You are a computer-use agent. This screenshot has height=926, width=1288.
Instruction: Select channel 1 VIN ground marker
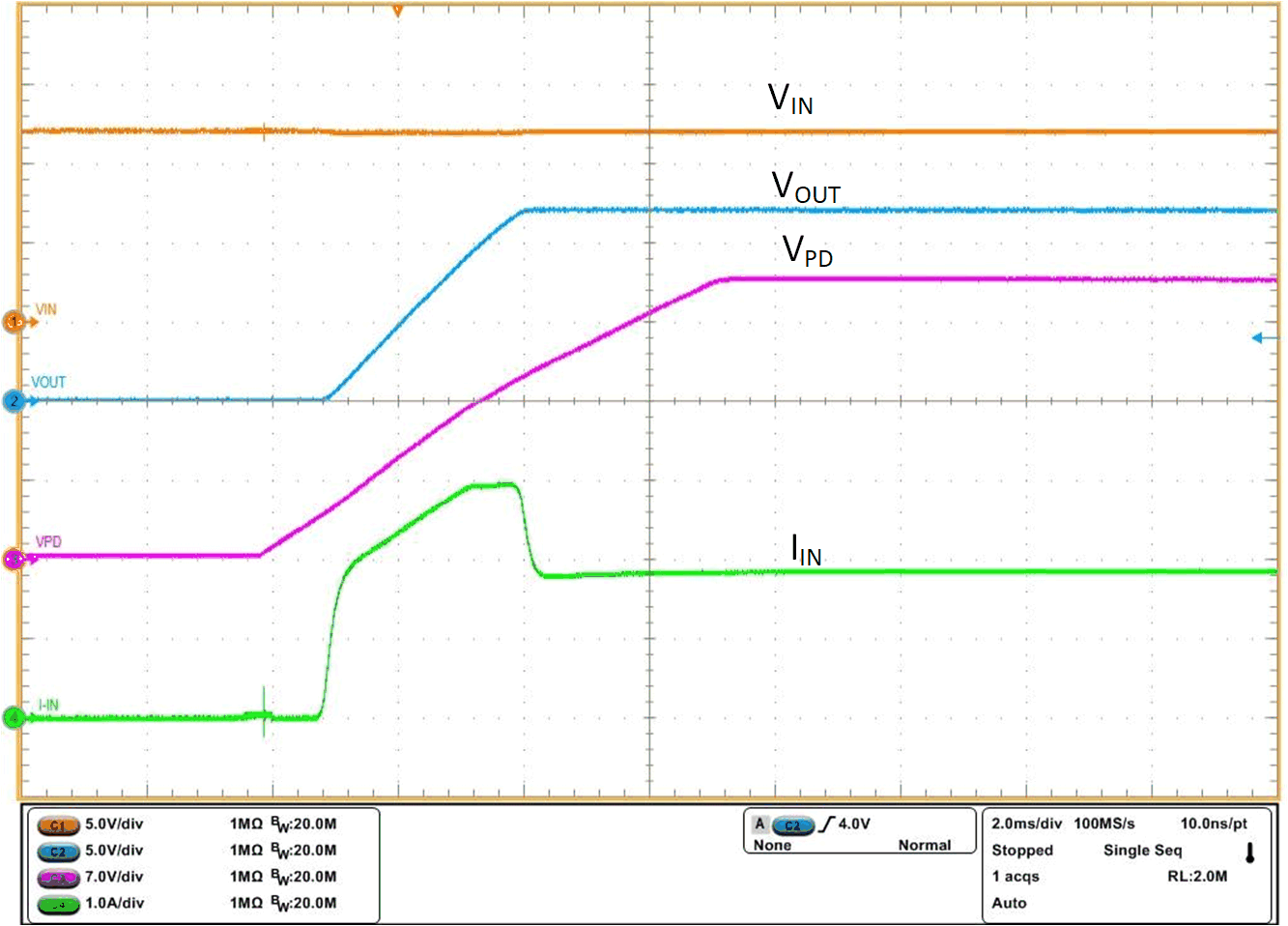[14, 322]
